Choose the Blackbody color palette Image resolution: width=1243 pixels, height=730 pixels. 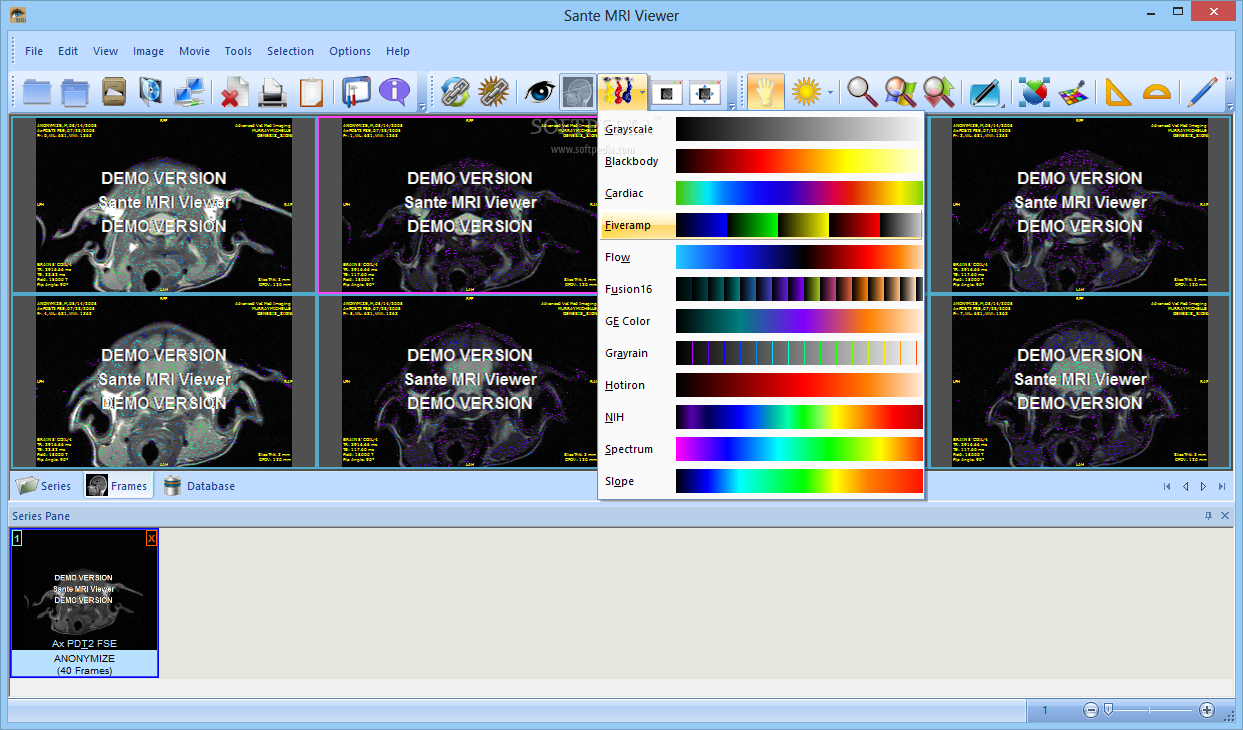pos(761,161)
